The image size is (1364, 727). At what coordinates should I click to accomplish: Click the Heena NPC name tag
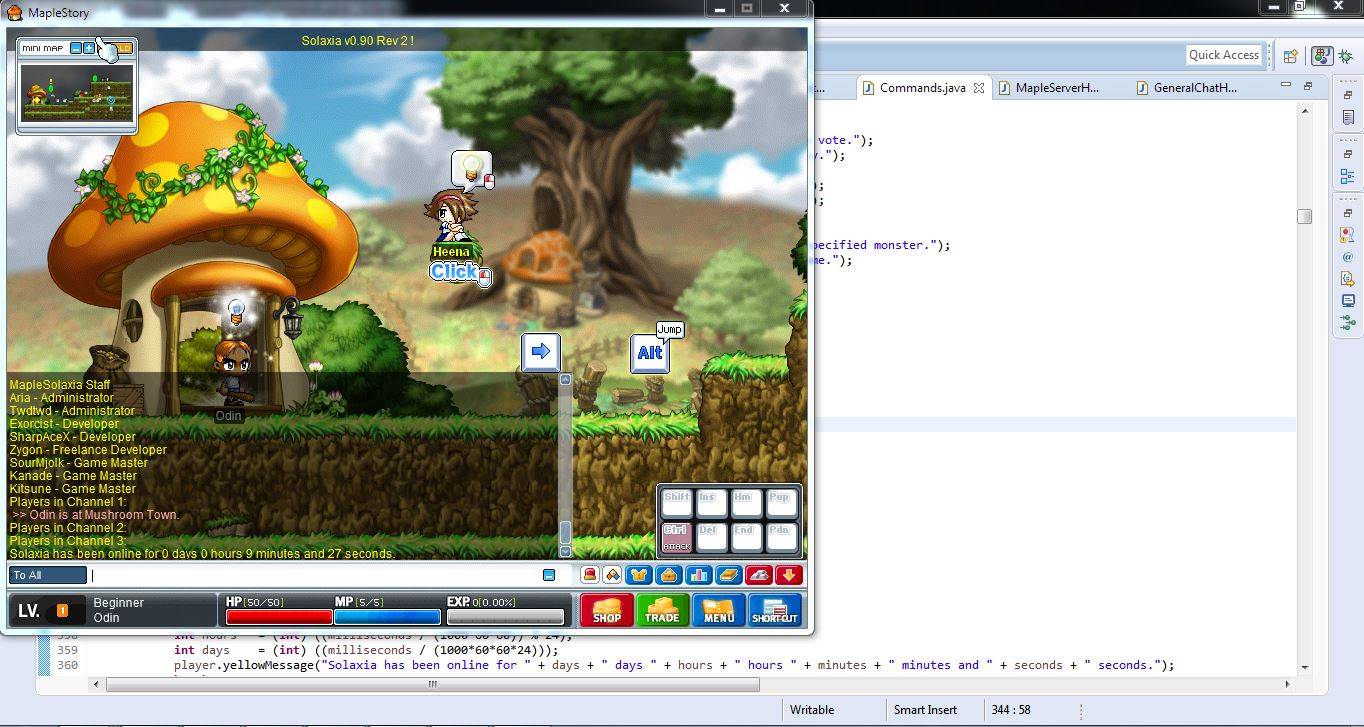pos(451,252)
